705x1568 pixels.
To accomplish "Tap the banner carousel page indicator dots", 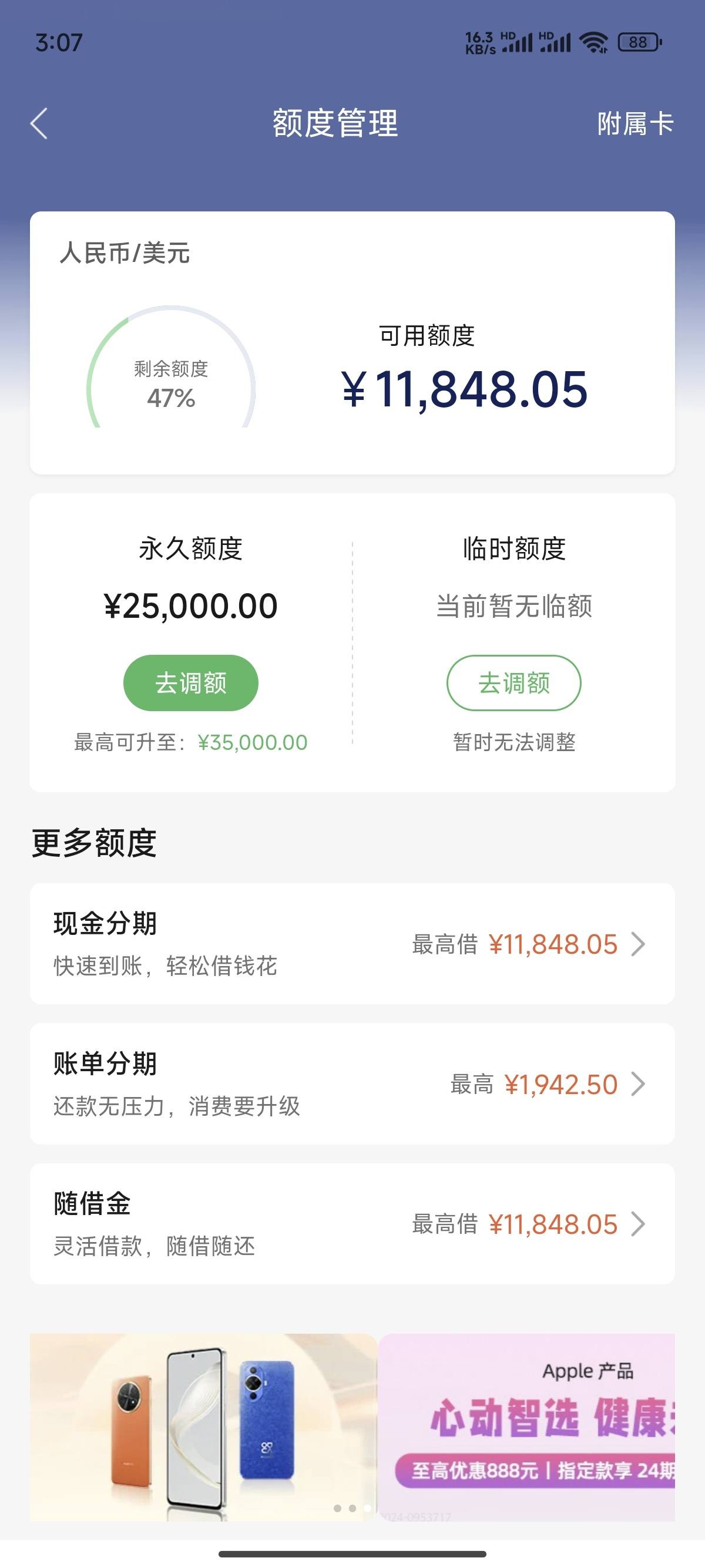I will click(352, 1508).
